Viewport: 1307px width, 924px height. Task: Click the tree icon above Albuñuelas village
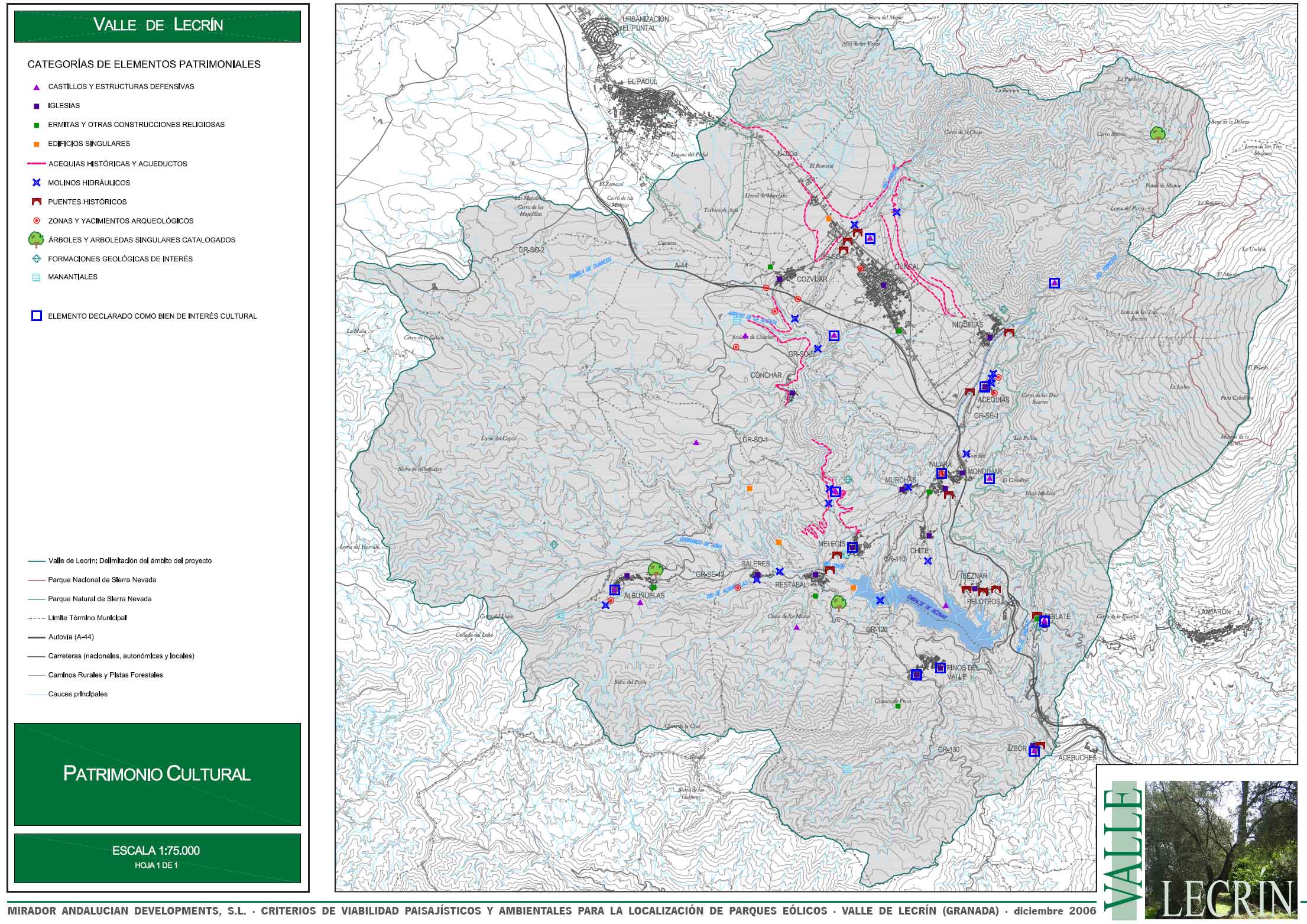click(x=654, y=569)
